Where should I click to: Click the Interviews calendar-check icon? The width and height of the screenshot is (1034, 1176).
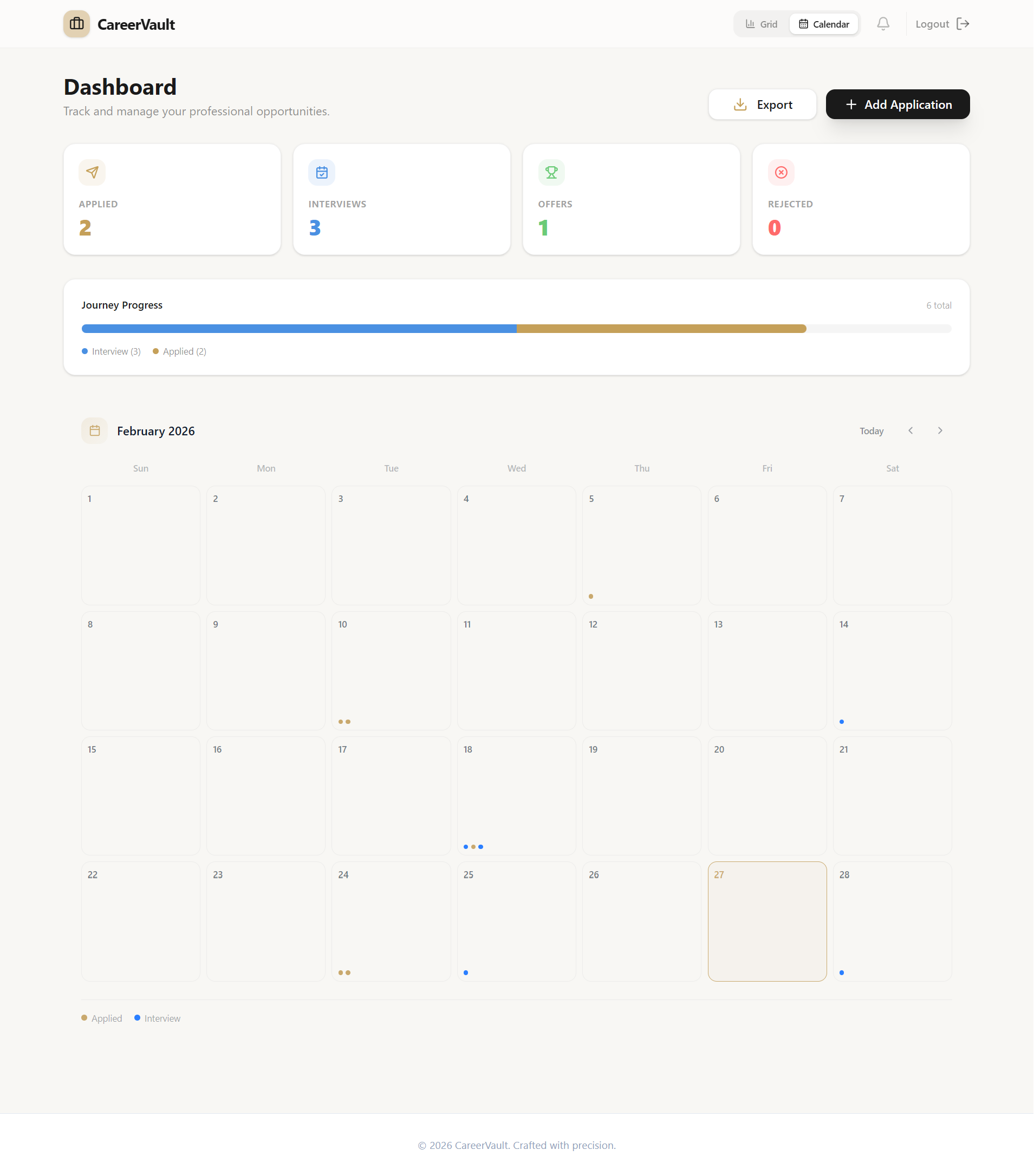(322, 172)
